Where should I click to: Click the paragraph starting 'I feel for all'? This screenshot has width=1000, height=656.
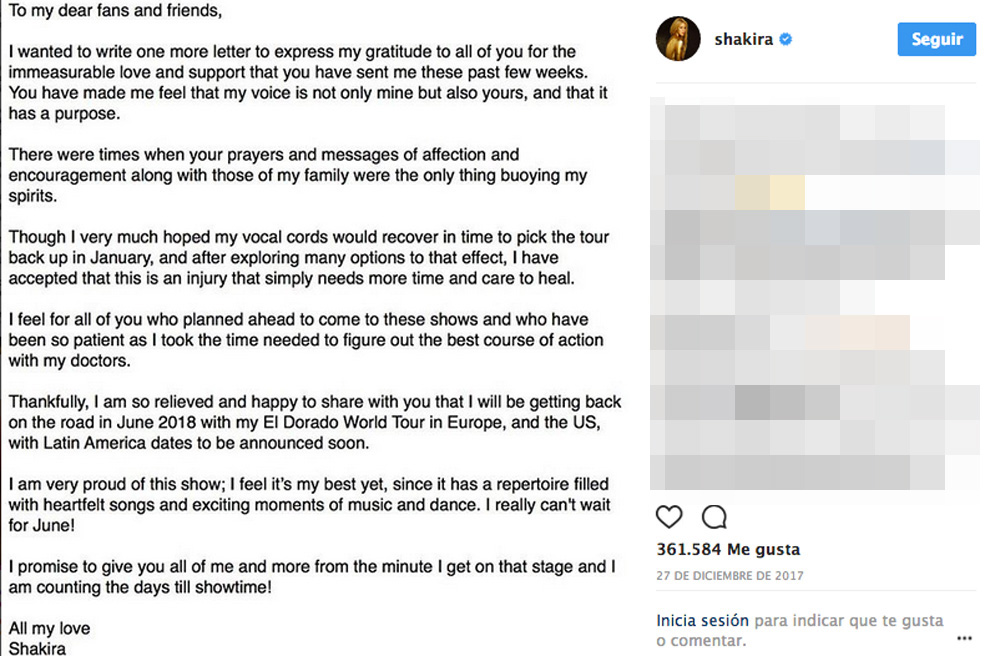click(x=306, y=340)
